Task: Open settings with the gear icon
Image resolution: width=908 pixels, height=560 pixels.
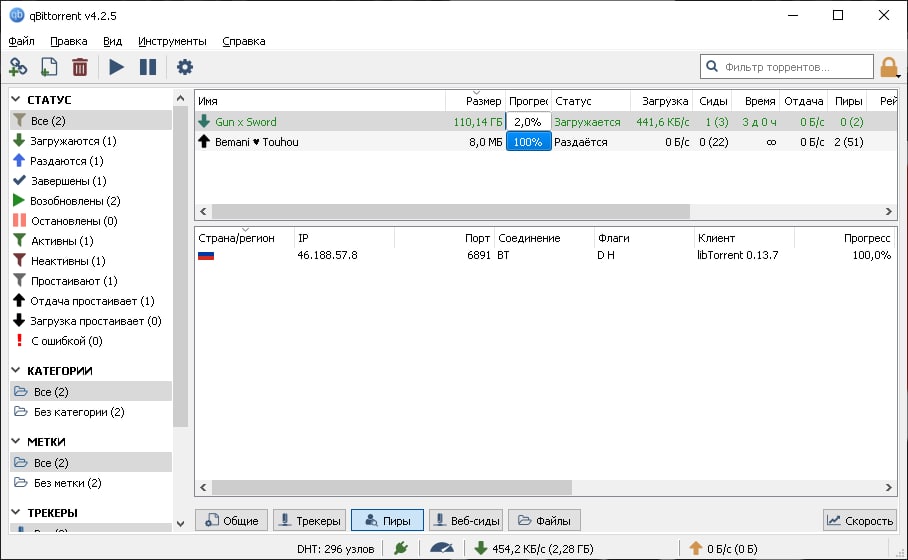Action: (x=185, y=67)
